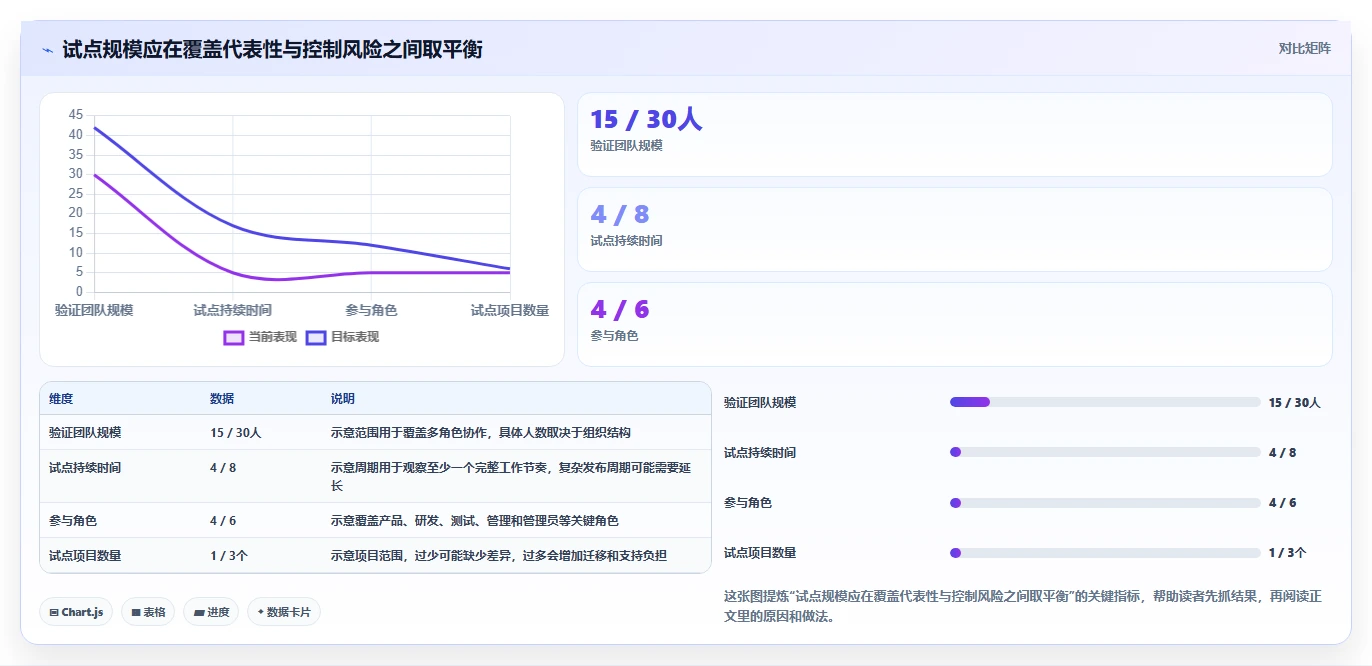Click the lightning icon beside the title
Viewport: 1372px width, 666px height.
pyautogui.click(x=47, y=49)
